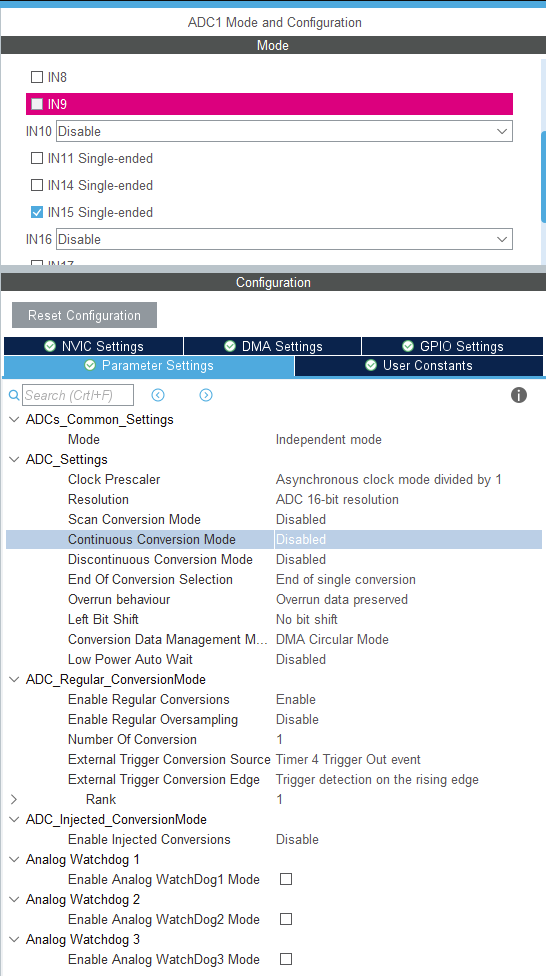This screenshot has width=546, height=976.
Task: Select External Trigger Conversion Source label
Action: click(169, 759)
